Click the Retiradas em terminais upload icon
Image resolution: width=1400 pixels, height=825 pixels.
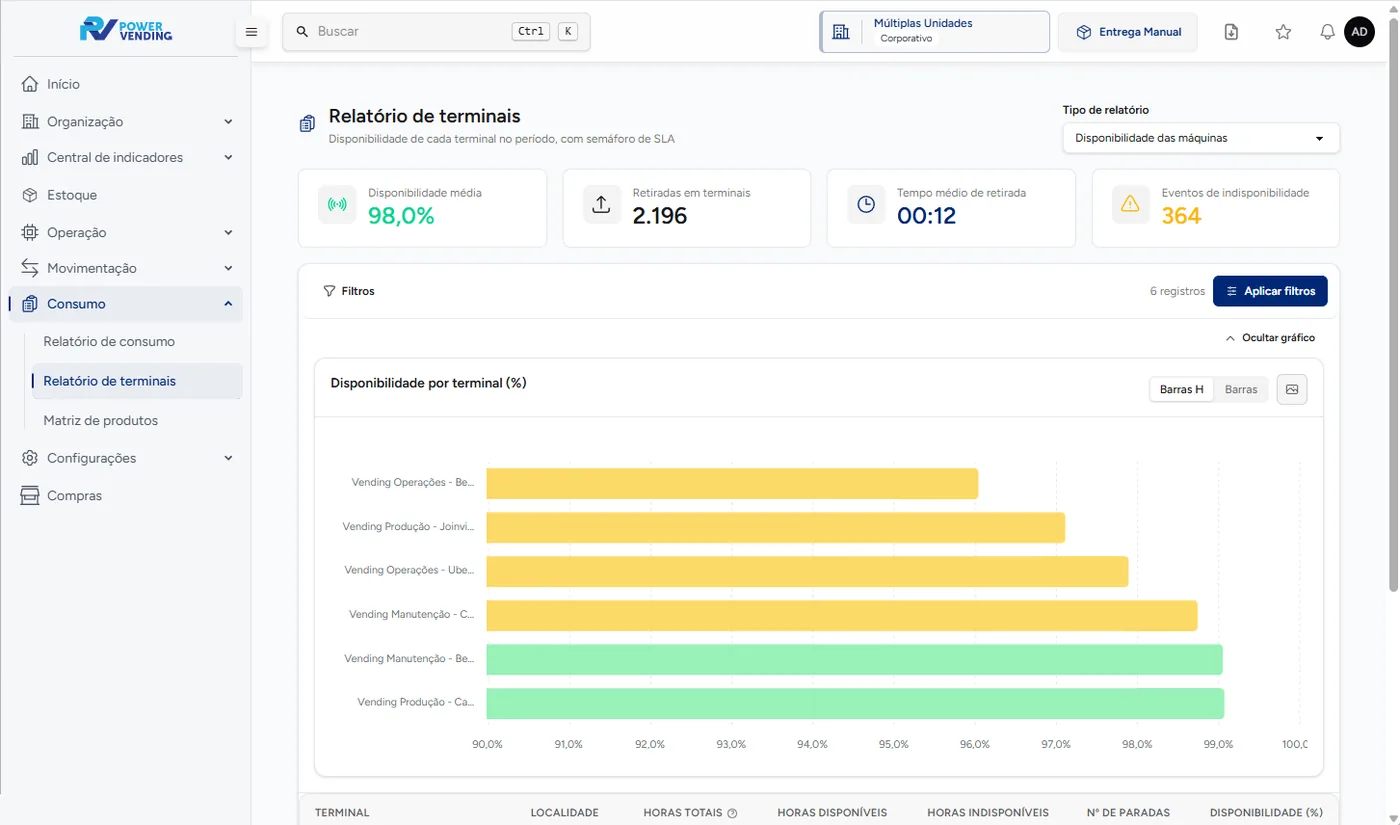(x=601, y=204)
